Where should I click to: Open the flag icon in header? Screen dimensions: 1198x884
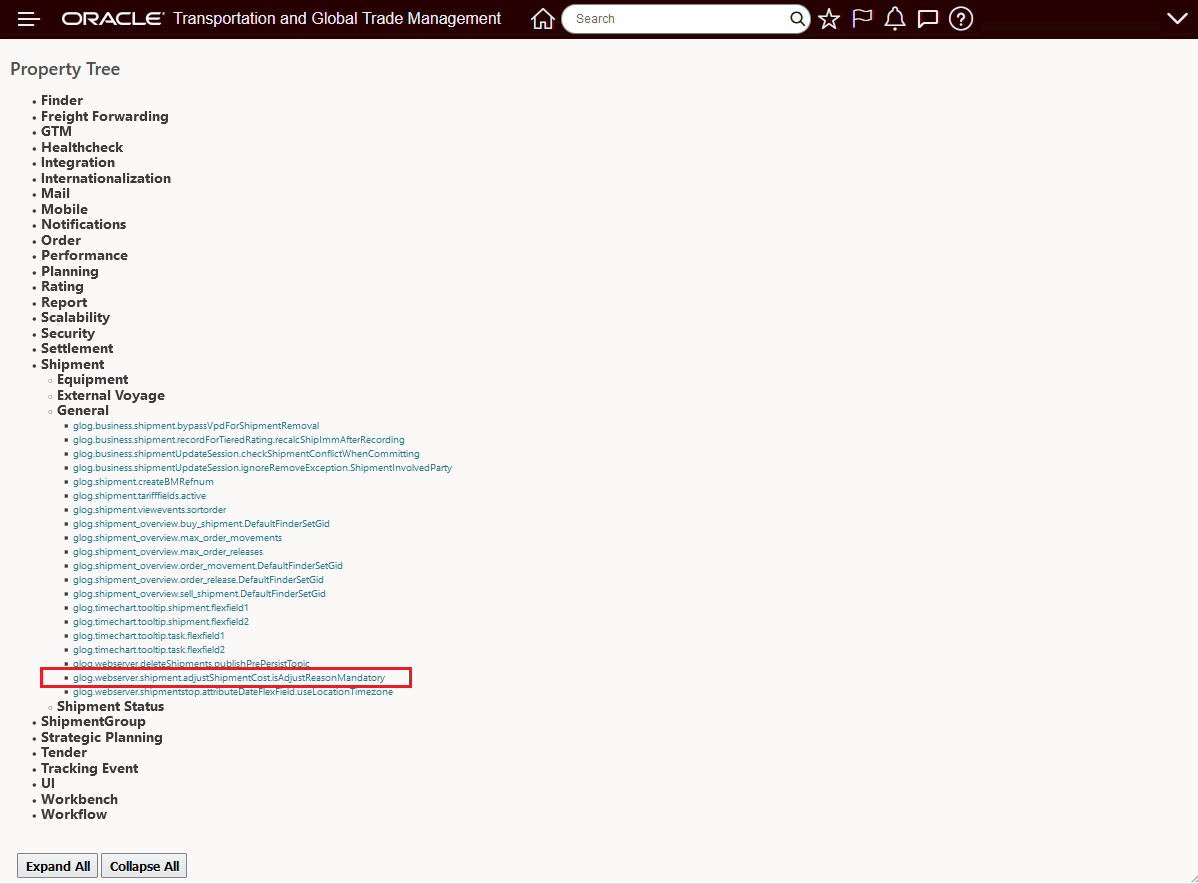coord(862,18)
